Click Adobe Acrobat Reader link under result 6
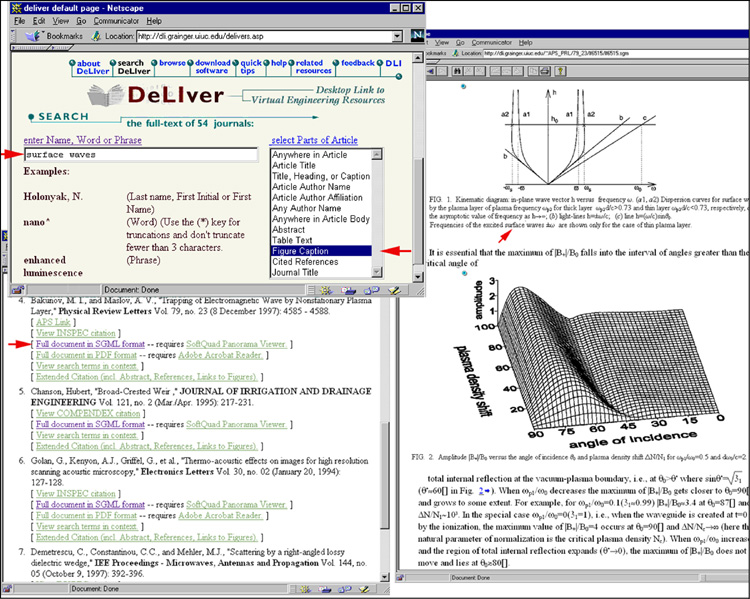 (221, 515)
